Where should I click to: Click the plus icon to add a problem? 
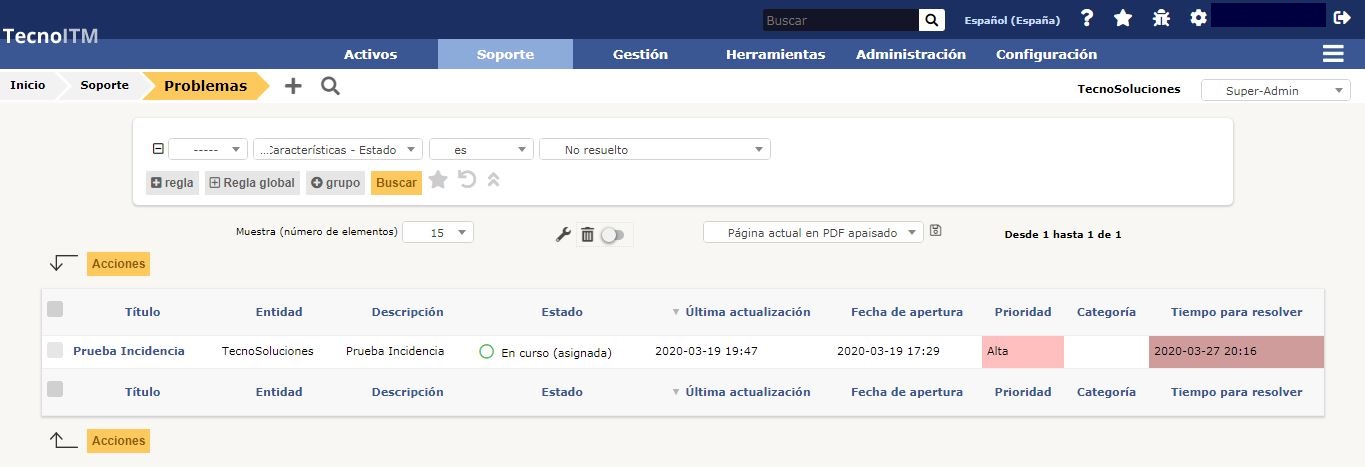[293, 86]
